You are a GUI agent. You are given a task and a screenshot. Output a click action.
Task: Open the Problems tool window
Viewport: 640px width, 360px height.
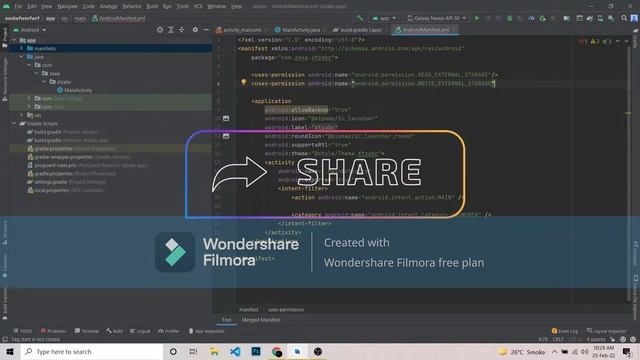pos(53,331)
